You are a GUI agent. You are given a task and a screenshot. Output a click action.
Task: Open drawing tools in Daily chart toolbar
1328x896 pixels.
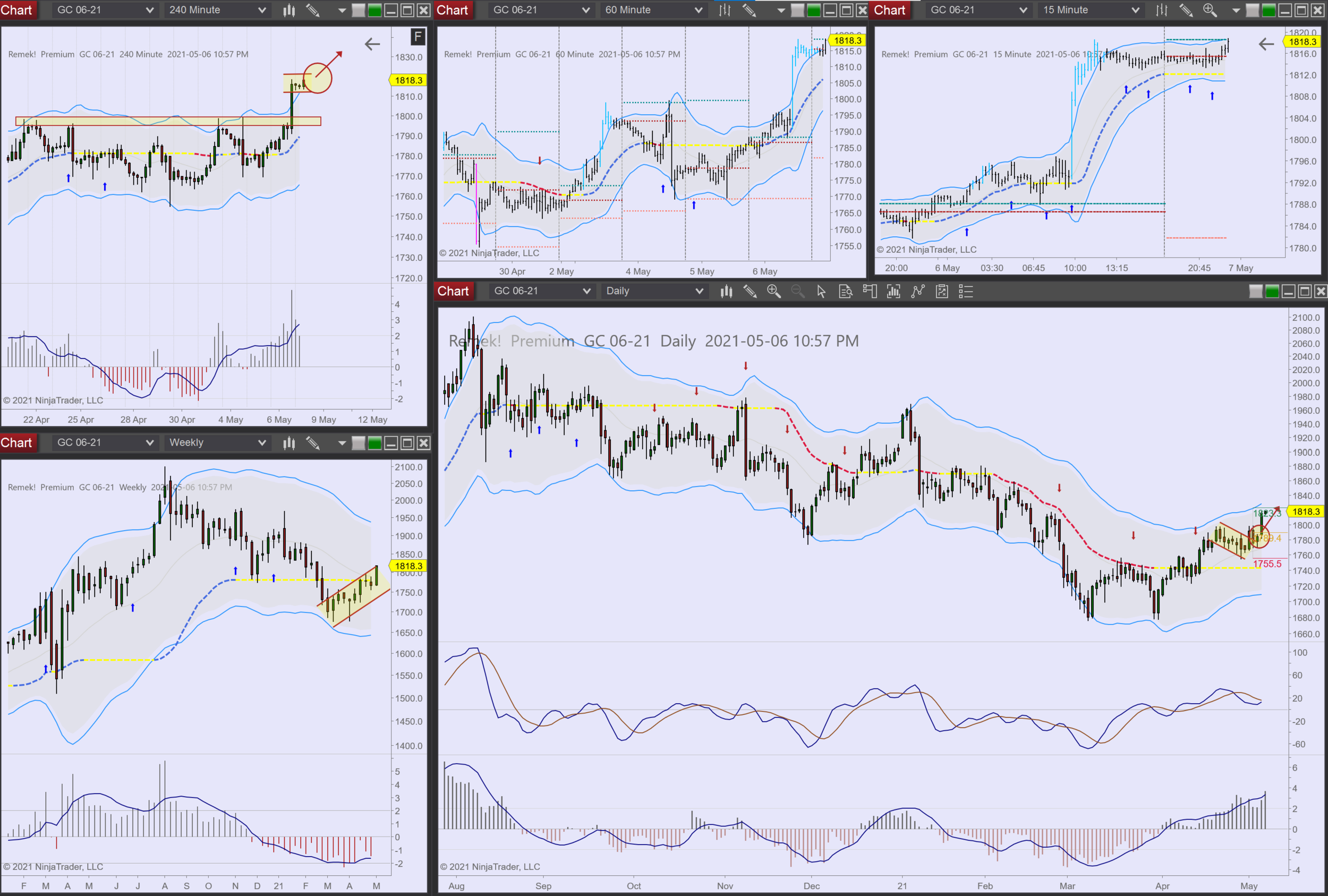pos(750,292)
